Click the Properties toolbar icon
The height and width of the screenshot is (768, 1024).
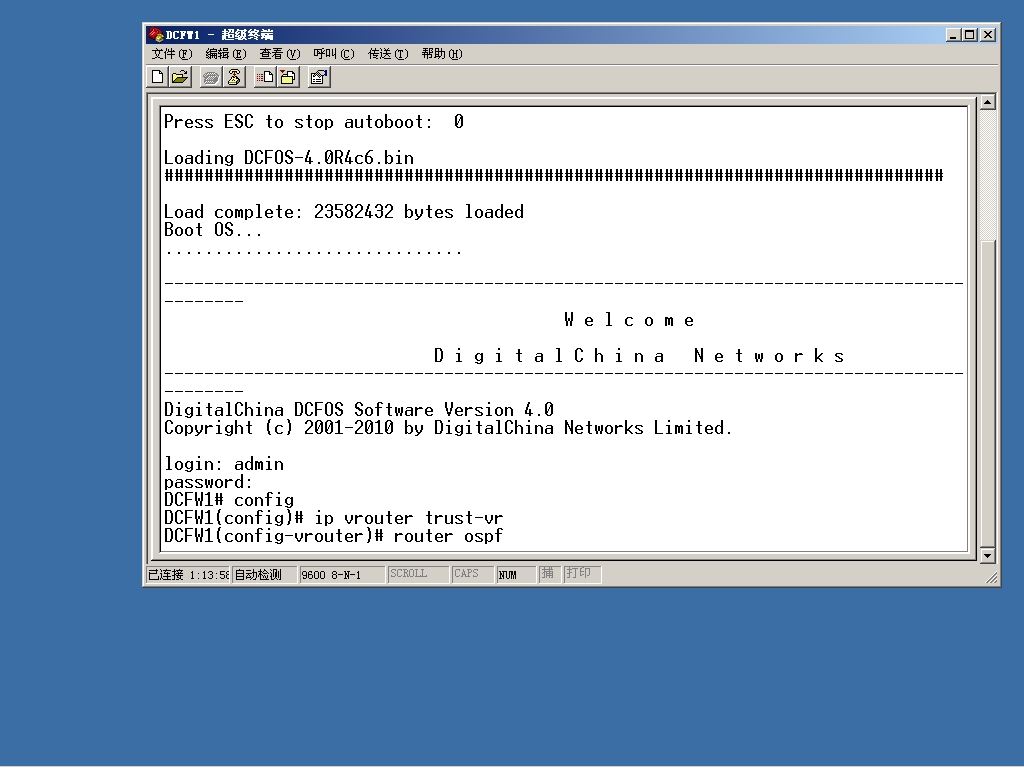(x=319, y=77)
